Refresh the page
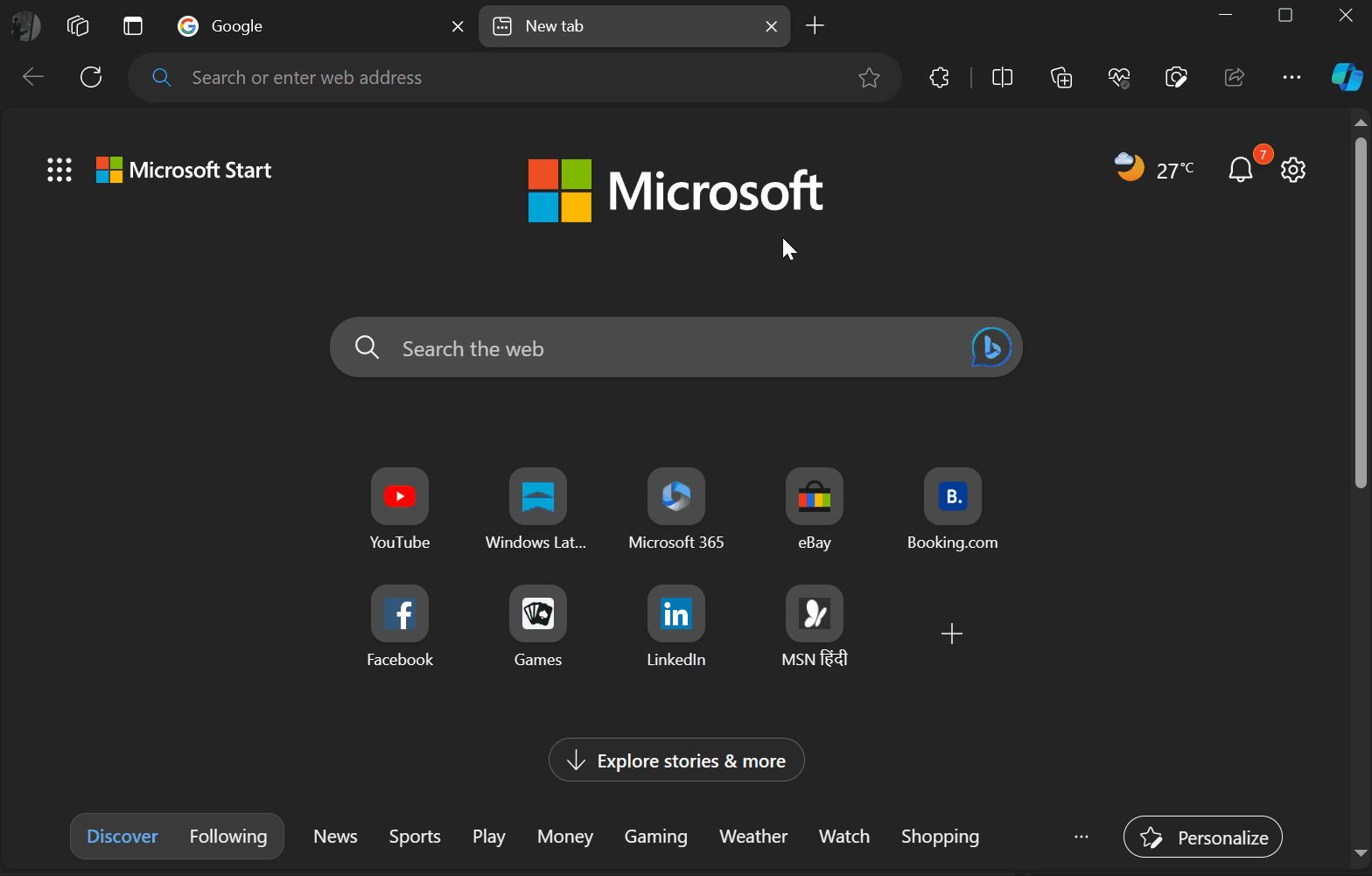This screenshot has height=876, width=1372. tap(91, 77)
